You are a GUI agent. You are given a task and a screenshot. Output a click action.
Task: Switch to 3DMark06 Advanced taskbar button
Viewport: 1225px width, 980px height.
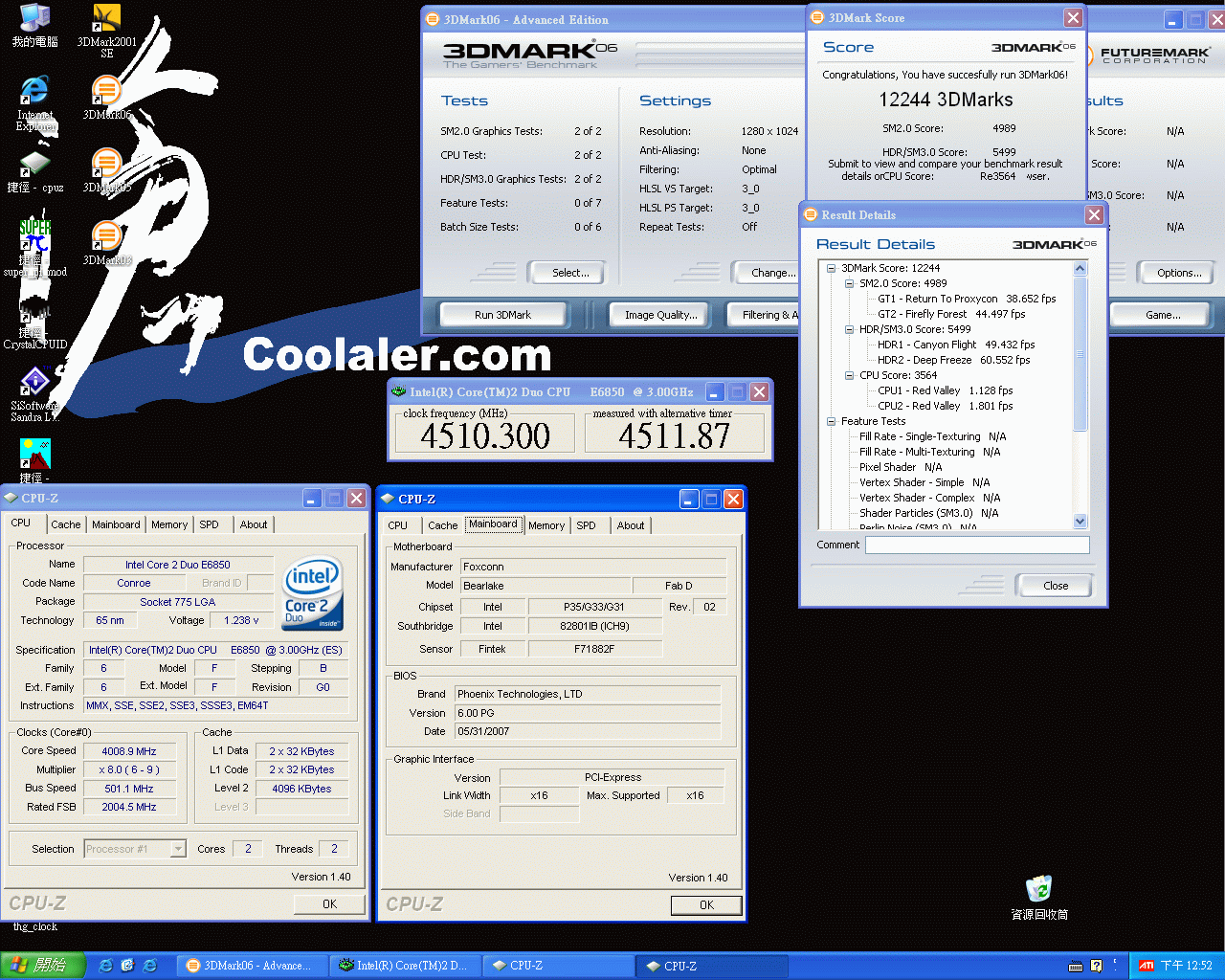pos(252,966)
